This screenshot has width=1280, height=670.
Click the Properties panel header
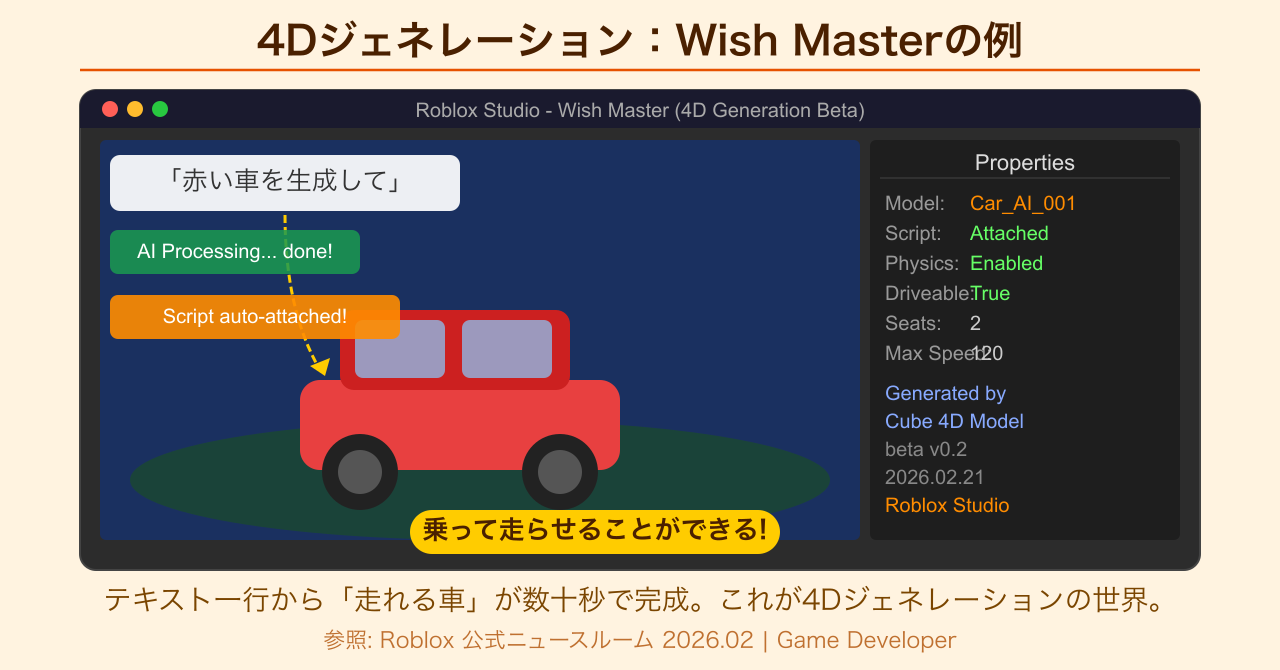[1025, 163]
